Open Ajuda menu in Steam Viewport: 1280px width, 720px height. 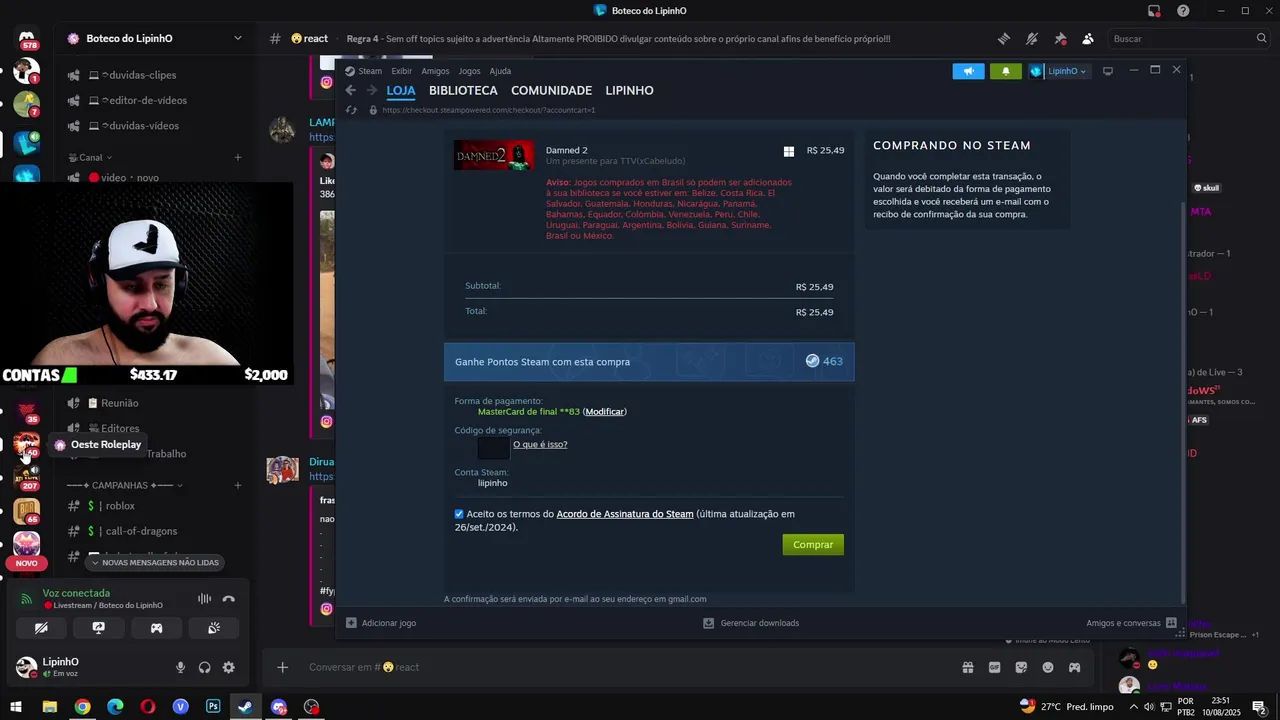(x=500, y=71)
